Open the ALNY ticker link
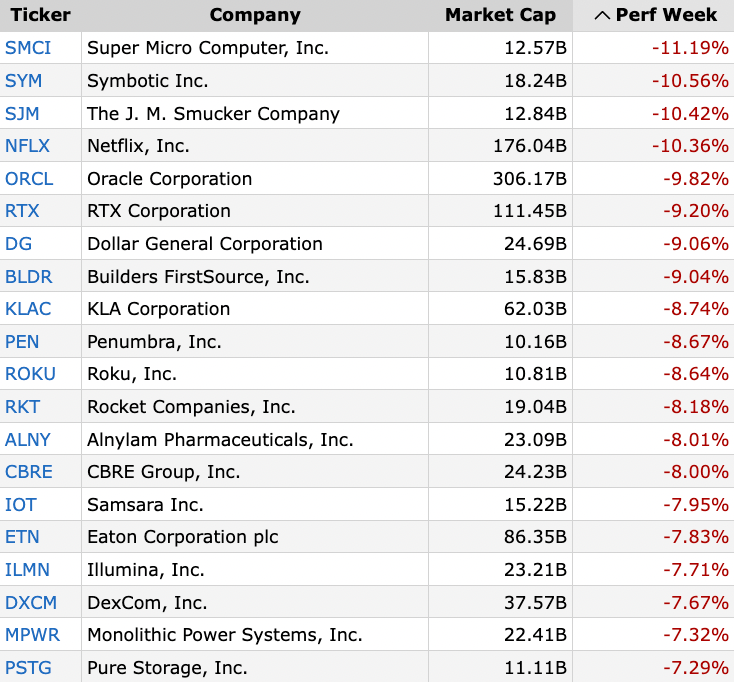 28,439
